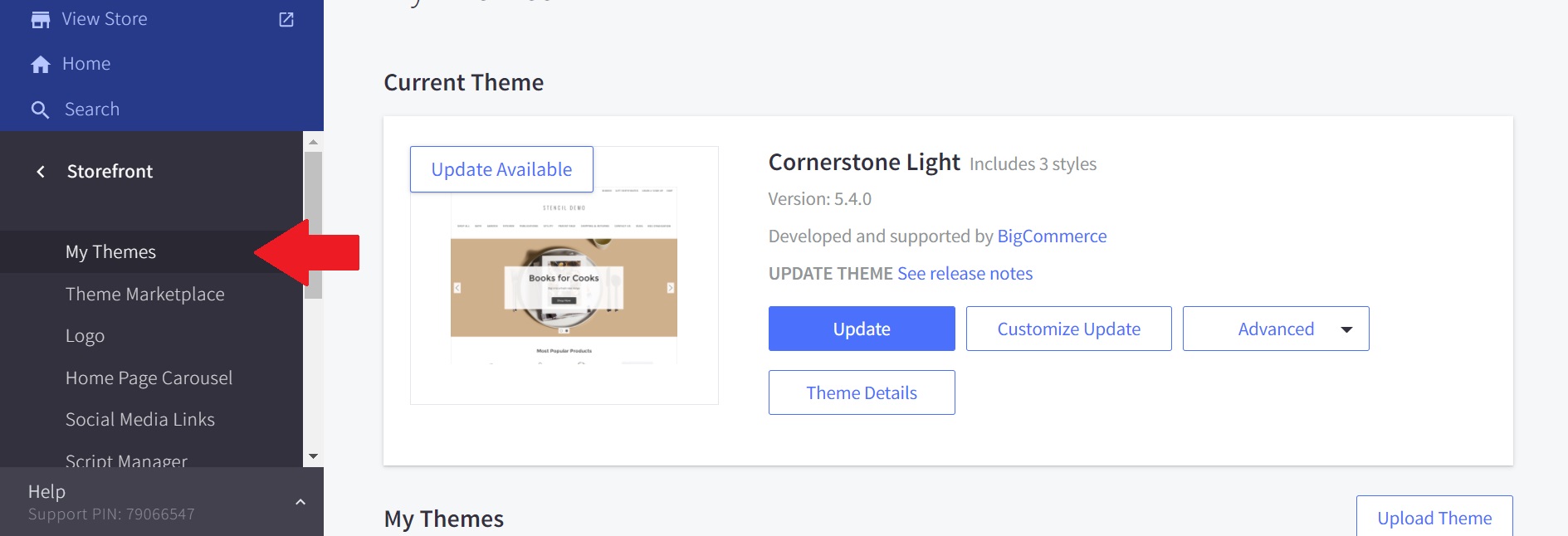Click Customize Update button
This screenshot has width=1568, height=536.
(x=1068, y=329)
